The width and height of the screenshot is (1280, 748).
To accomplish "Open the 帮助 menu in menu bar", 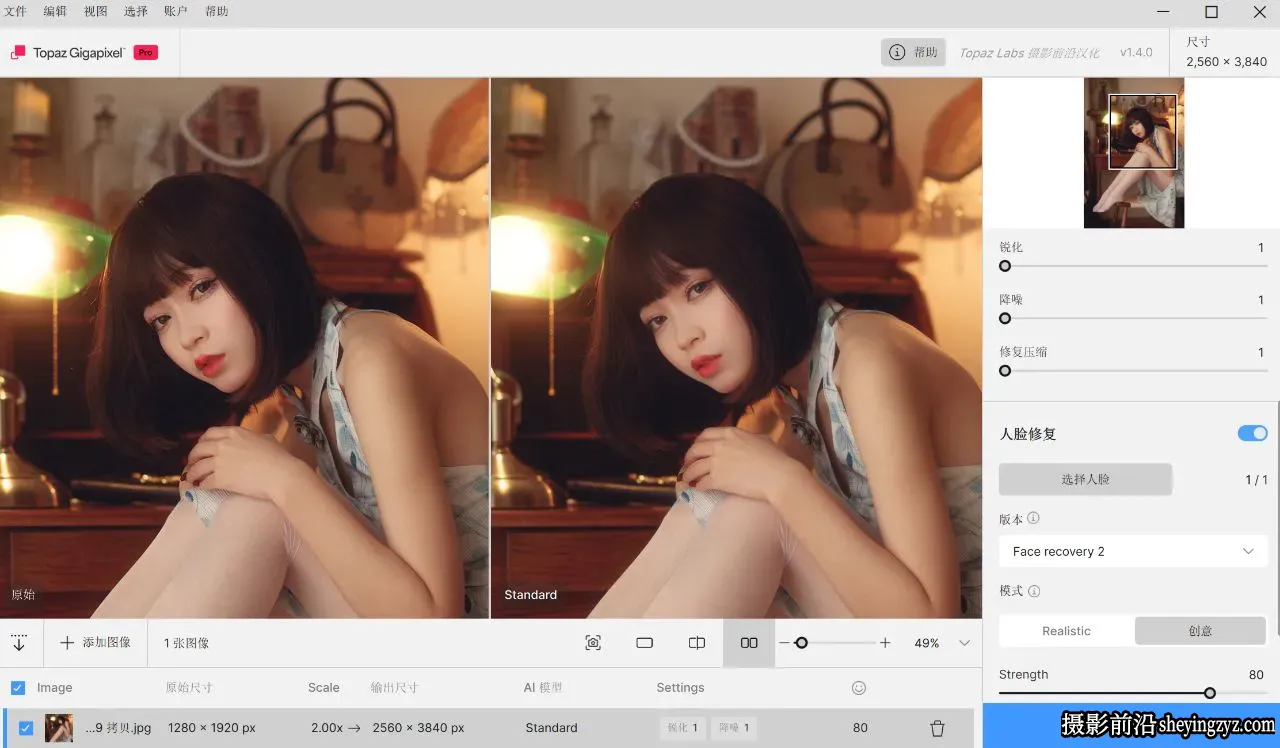I will tap(216, 12).
